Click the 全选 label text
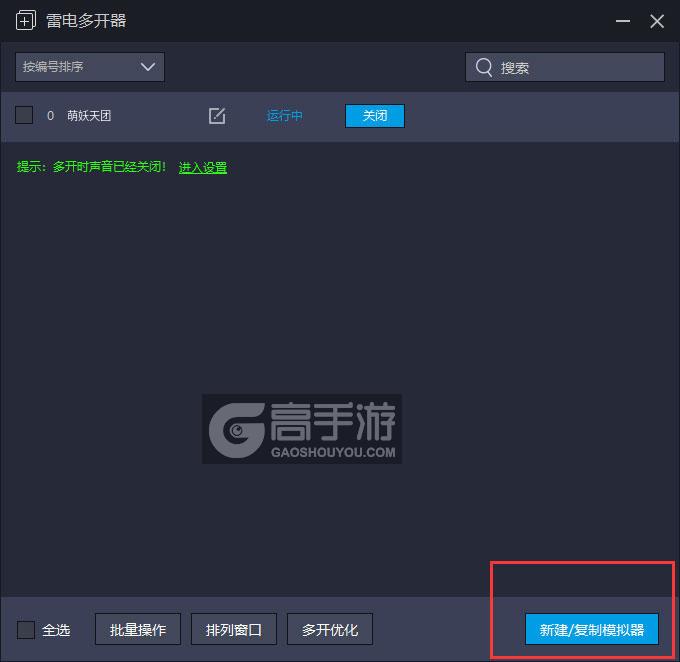 56,630
